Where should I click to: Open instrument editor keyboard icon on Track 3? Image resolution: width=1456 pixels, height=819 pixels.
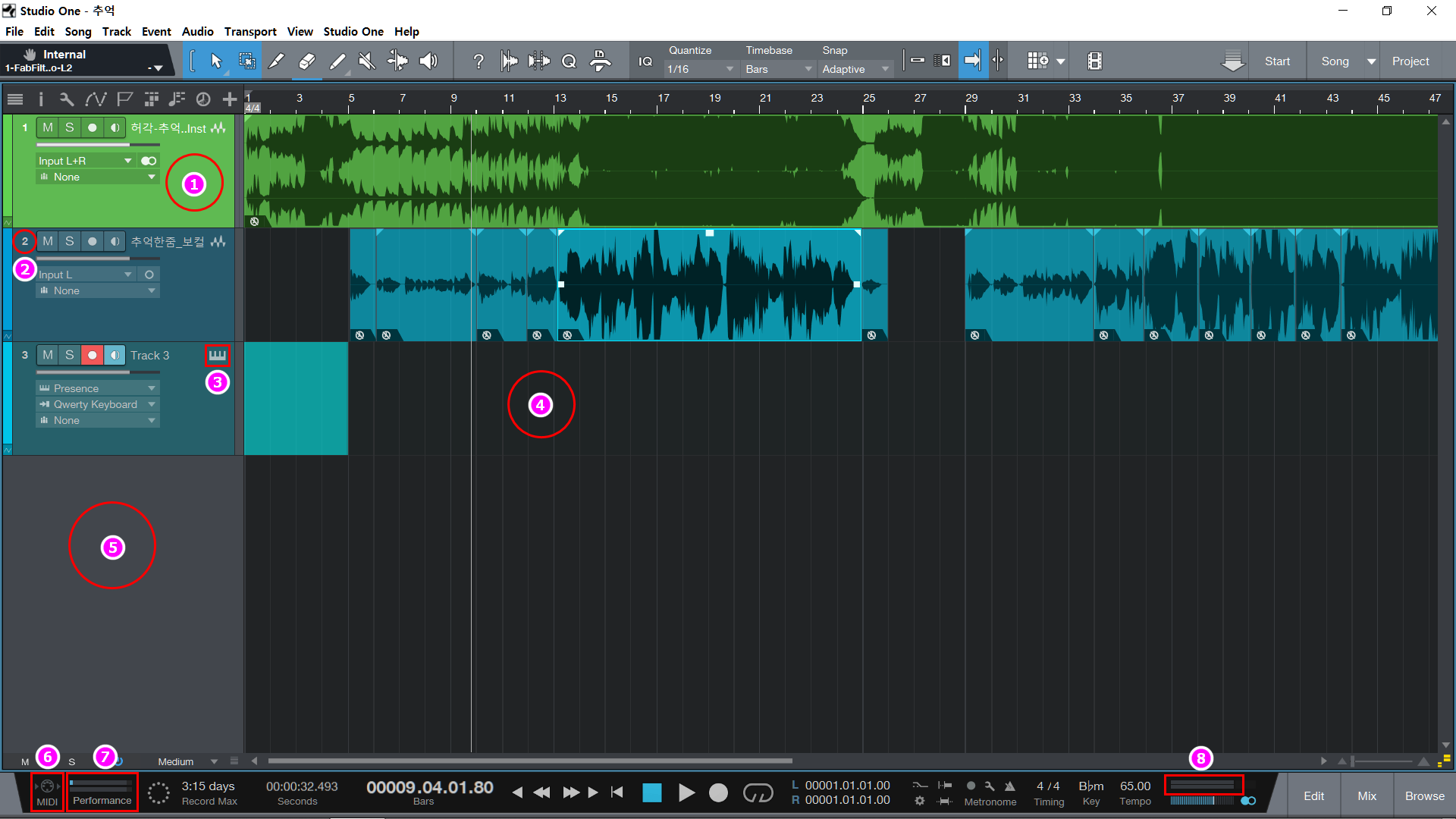tap(217, 355)
